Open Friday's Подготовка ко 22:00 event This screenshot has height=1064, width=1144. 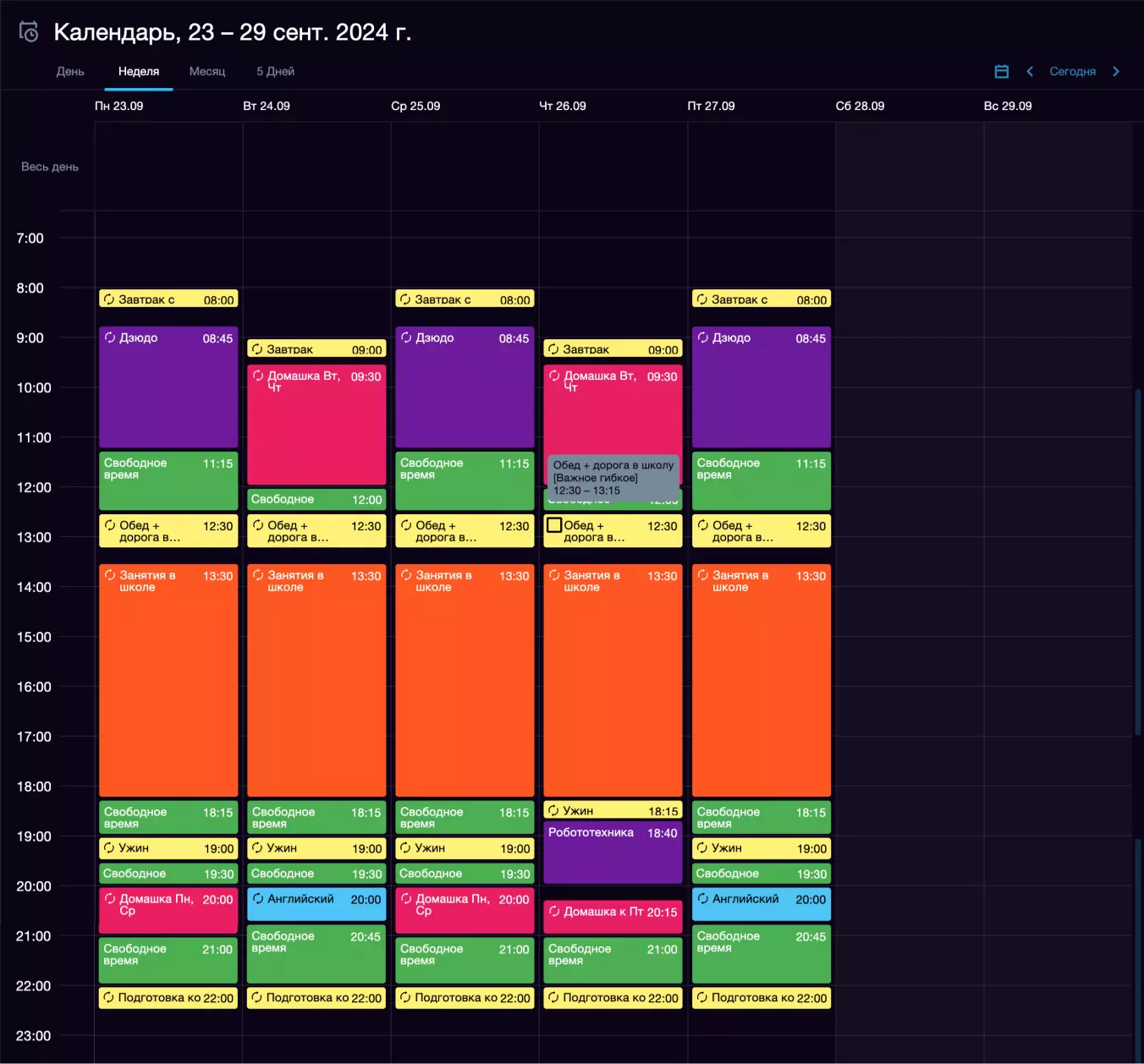762,998
